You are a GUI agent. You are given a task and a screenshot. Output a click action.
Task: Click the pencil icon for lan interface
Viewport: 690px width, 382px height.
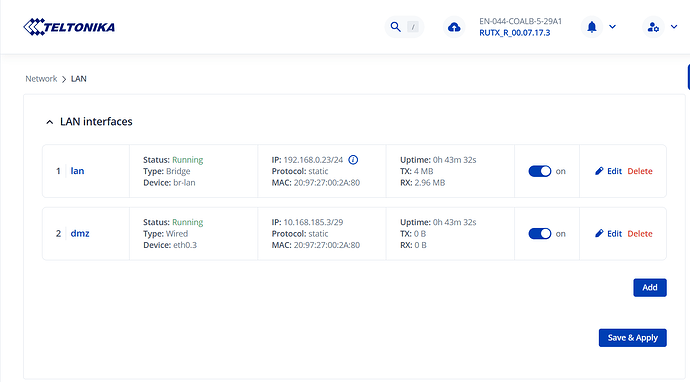click(599, 171)
